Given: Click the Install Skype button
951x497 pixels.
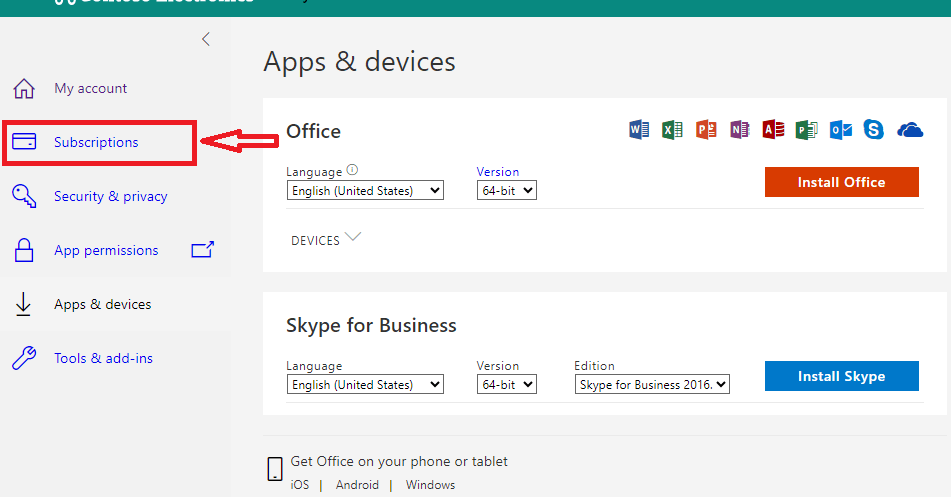Looking at the screenshot, I should (841, 376).
